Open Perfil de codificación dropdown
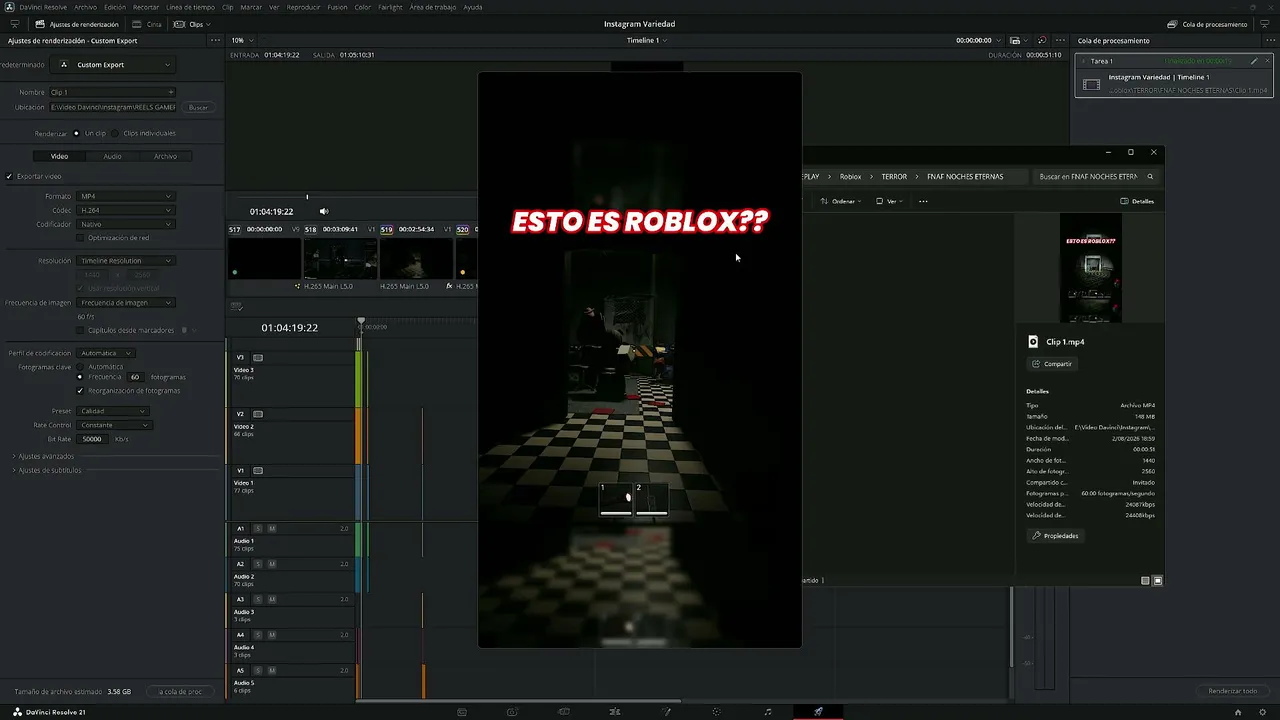 click(106, 353)
